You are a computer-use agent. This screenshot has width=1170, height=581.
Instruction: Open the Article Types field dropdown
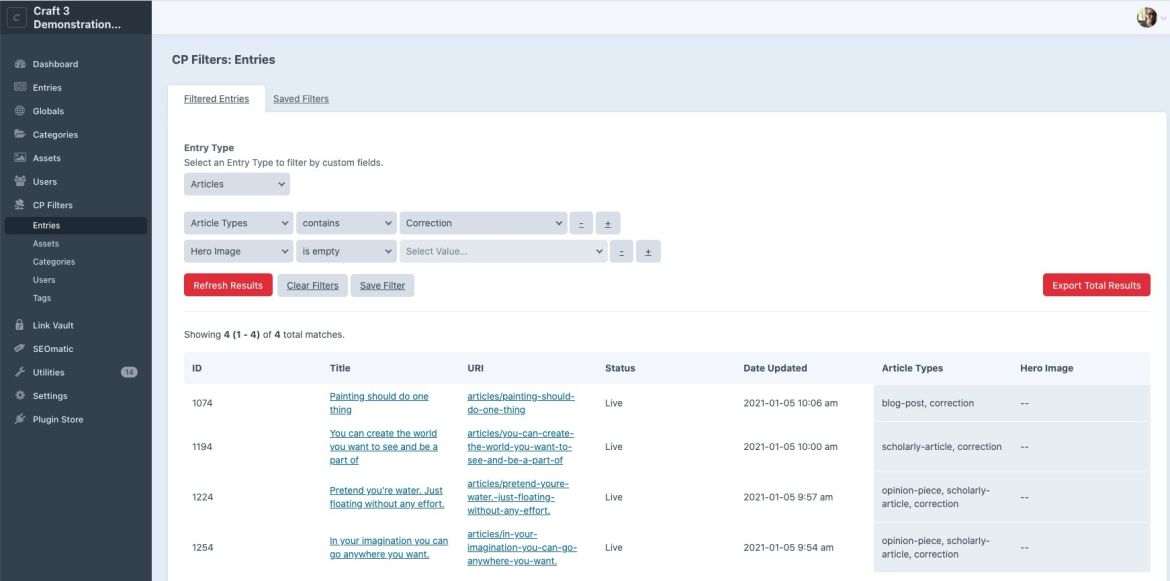coord(238,223)
